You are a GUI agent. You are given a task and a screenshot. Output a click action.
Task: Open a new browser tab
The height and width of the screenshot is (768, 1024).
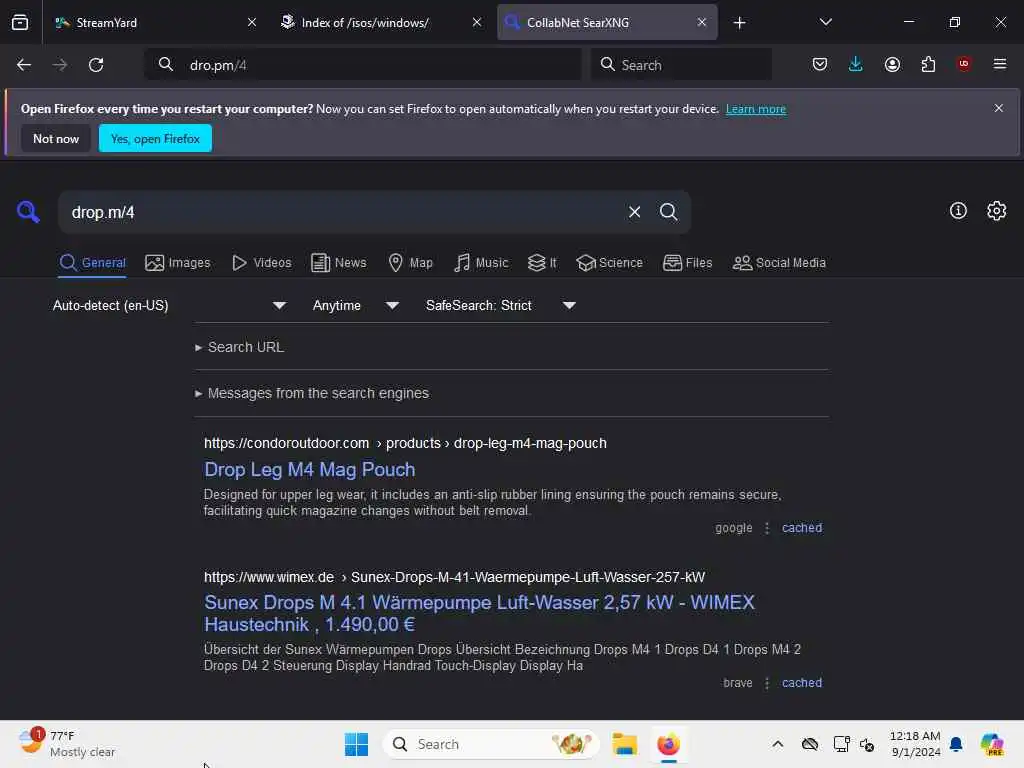tap(739, 23)
